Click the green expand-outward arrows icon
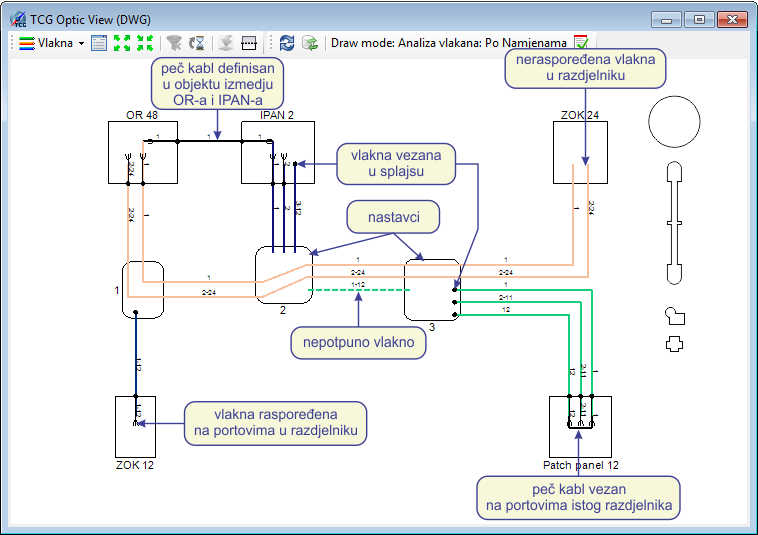 pos(122,43)
